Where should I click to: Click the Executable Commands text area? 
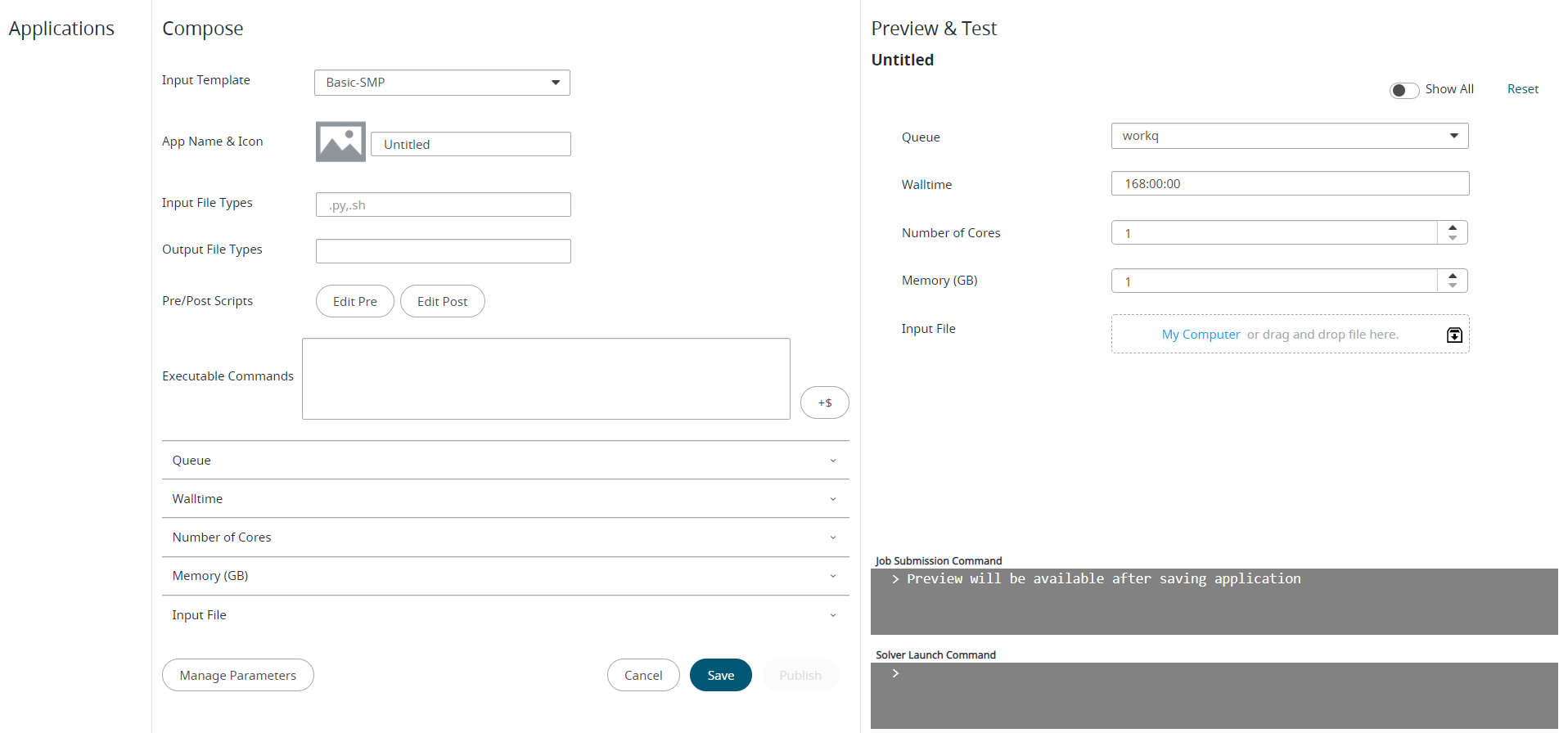[546, 379]
